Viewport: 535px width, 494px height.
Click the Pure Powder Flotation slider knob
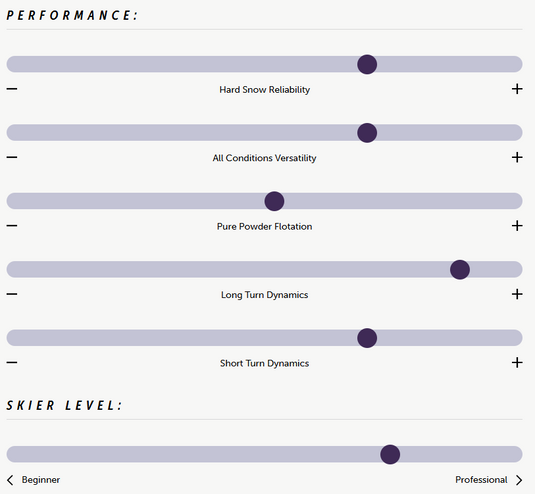[274, 201]
